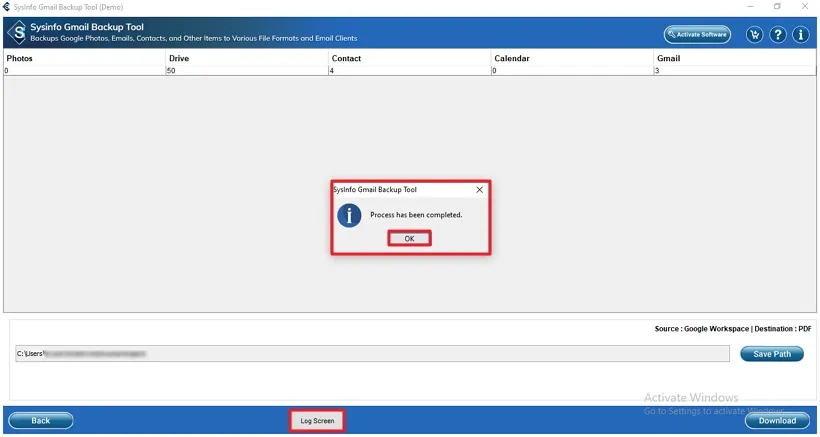Image resolution: width=820 pixels, height=437 pixels.
Task: Go to previous step with Back
Action: [41, 421]
